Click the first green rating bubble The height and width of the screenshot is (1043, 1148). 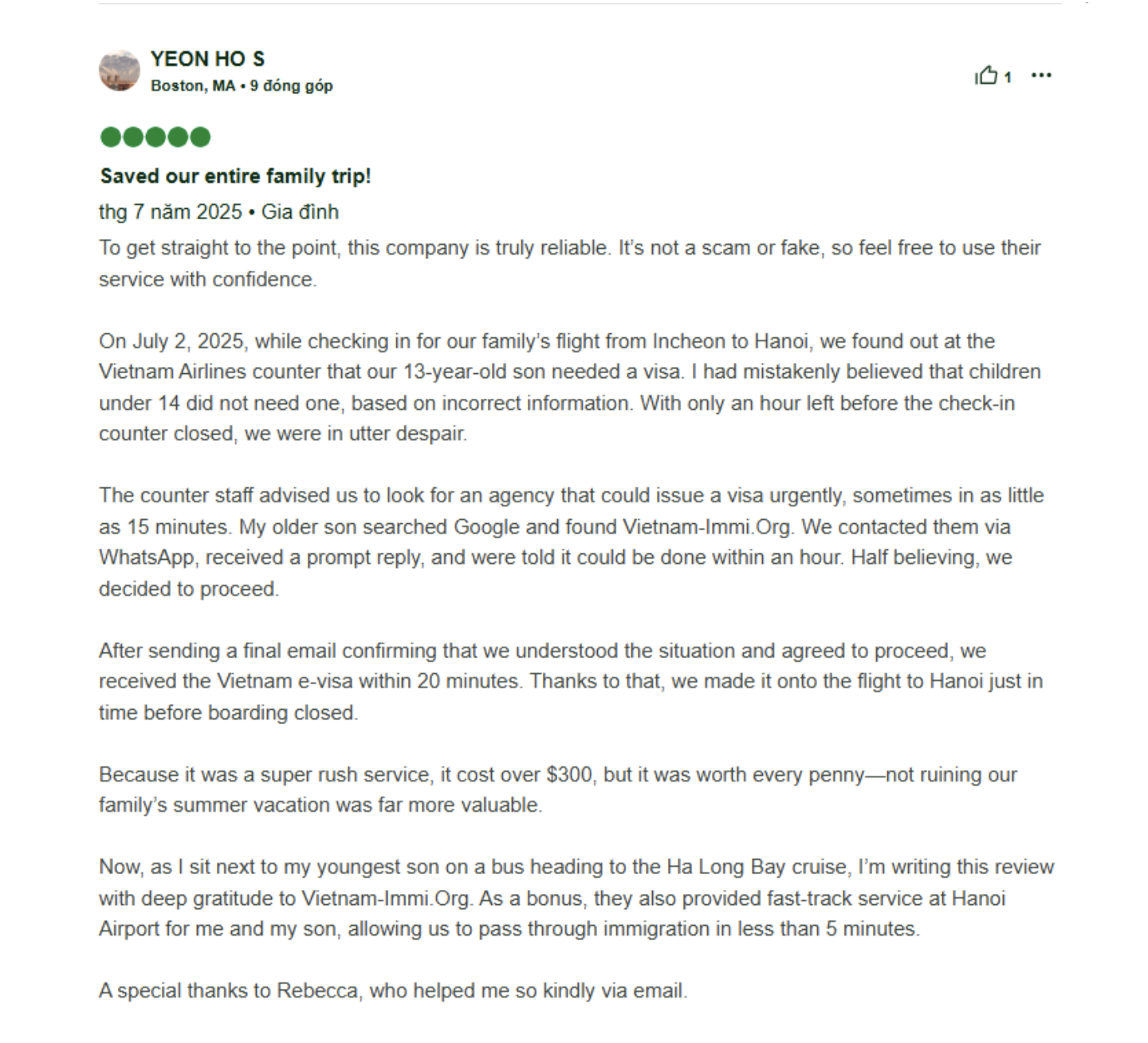click(x=111, y=137)
